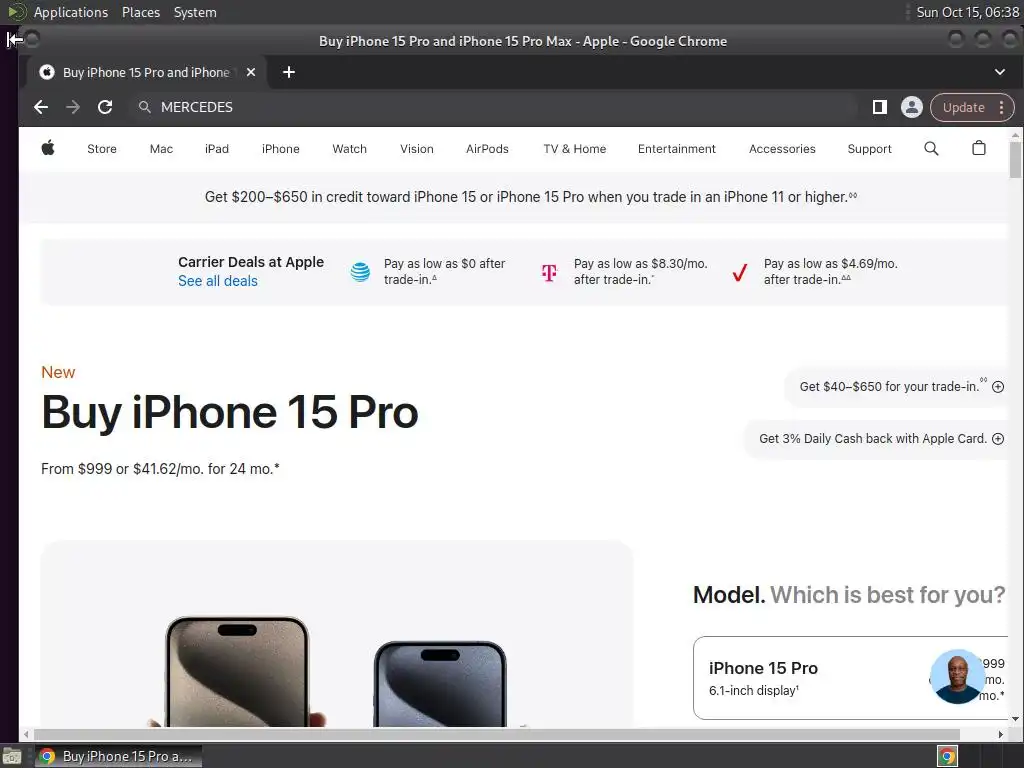Open the Entertainment menu
This screenshot has height=768, width=1024.
(677, 149)
